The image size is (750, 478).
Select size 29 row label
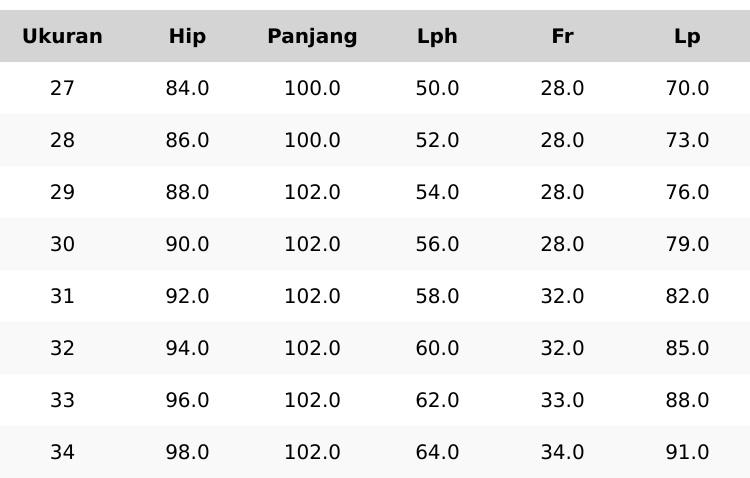tap(62, 193)
